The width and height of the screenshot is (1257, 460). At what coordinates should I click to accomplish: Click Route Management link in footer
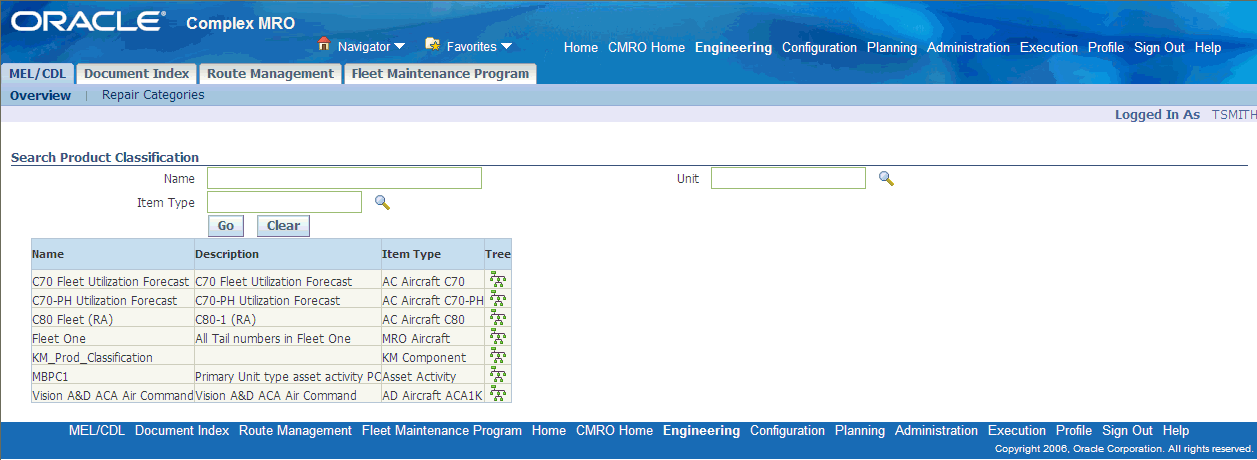295,431
